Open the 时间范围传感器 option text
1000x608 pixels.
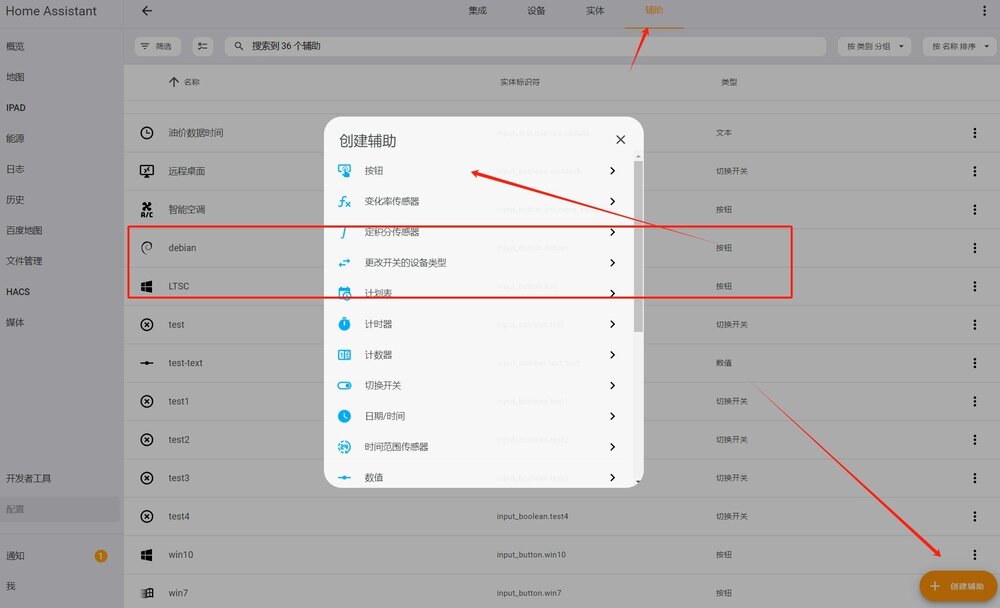tap(396, 447)
